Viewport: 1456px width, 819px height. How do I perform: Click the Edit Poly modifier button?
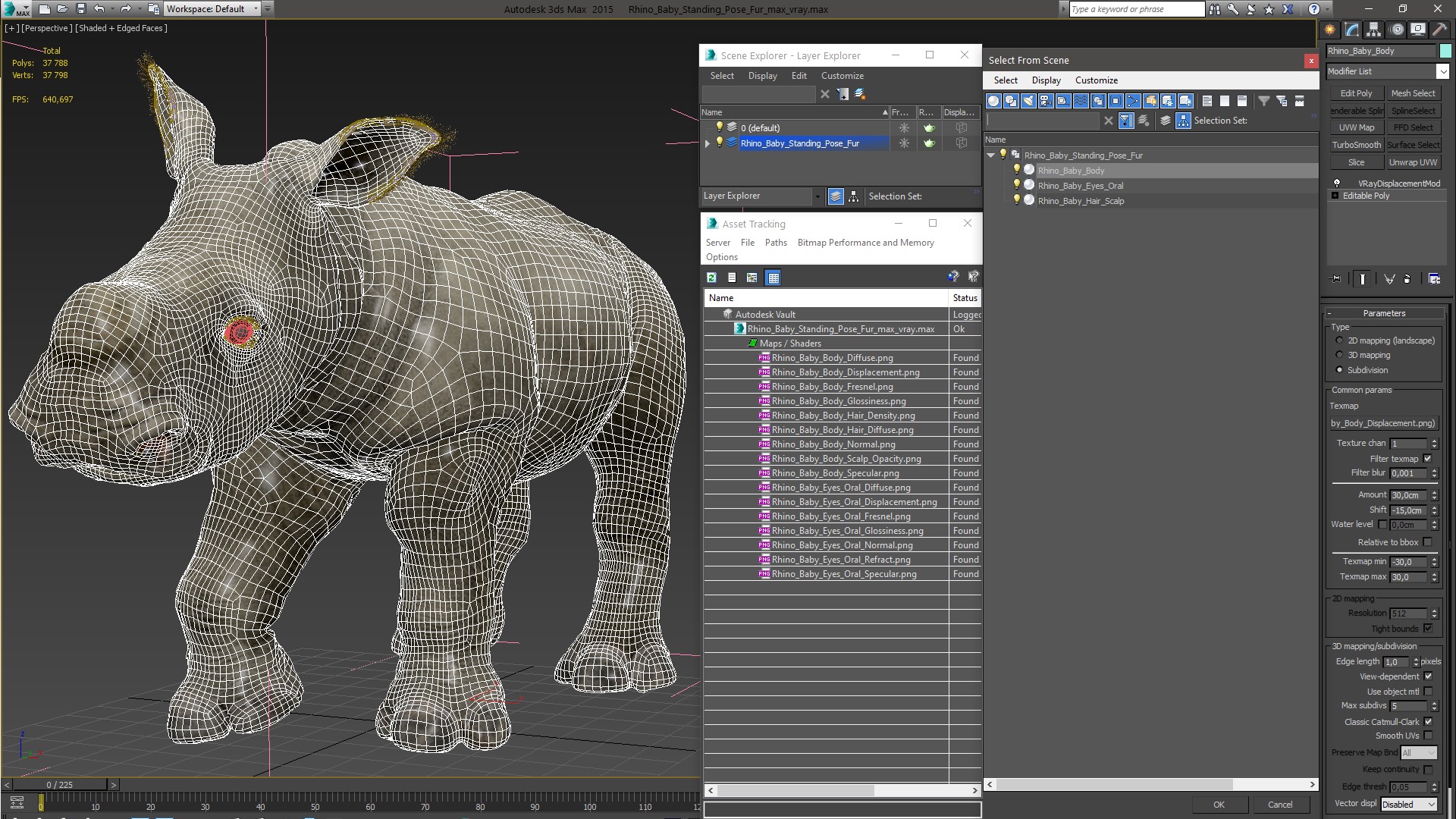tap(1356, 93)
